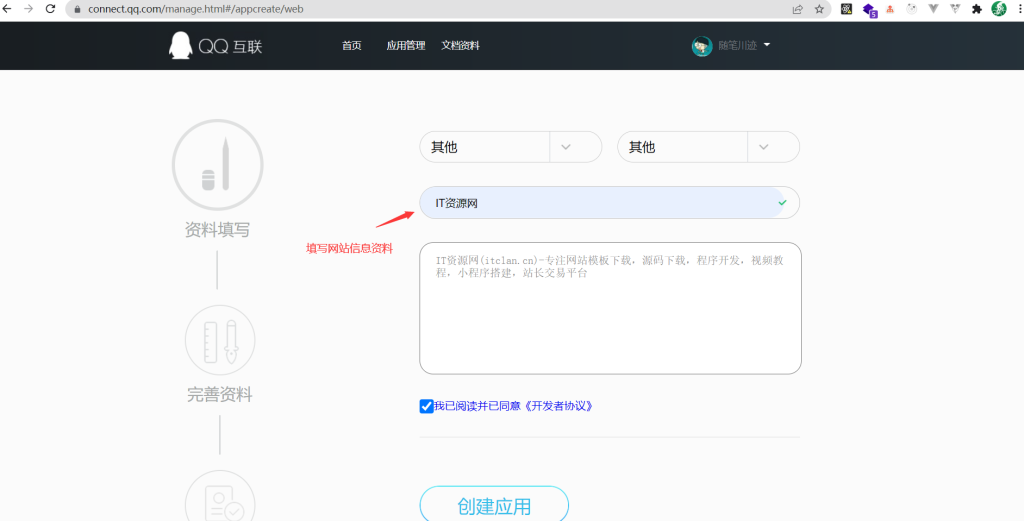Click the site description text area
The height and width of the screenshot is (521, 1024).
click(x=610, y=308)
